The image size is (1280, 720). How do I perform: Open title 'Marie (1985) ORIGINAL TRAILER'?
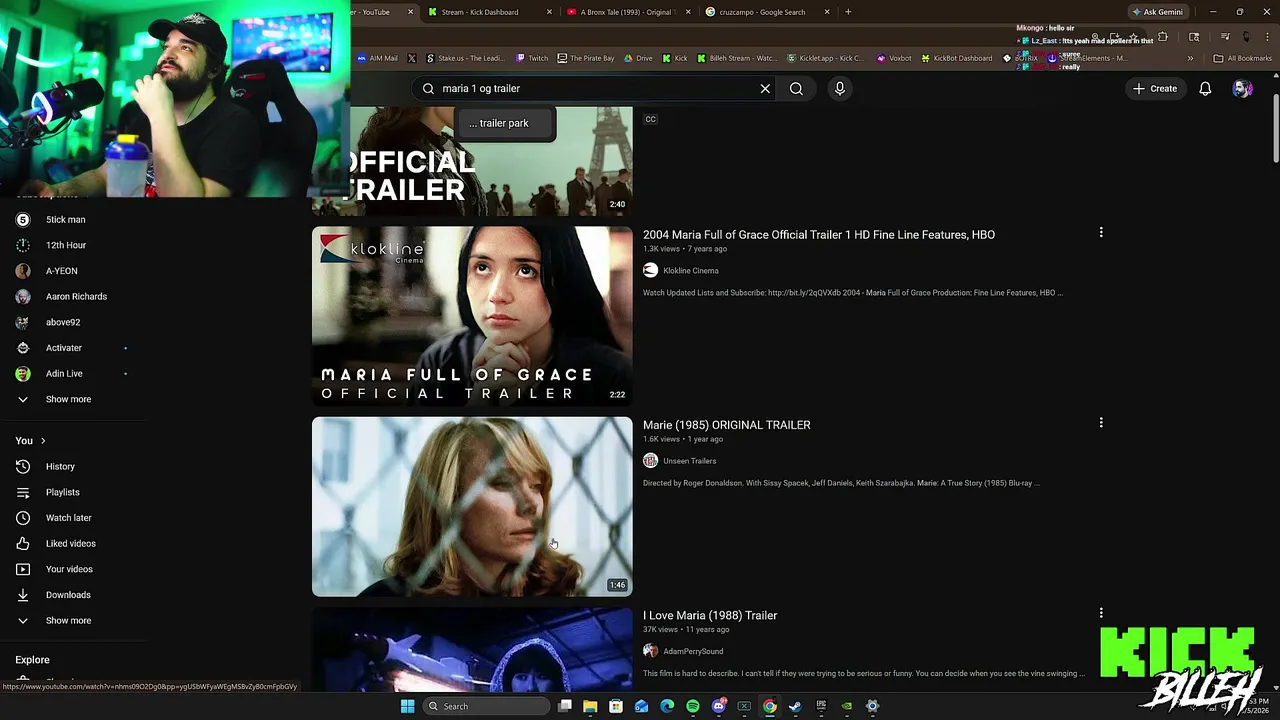726,424
